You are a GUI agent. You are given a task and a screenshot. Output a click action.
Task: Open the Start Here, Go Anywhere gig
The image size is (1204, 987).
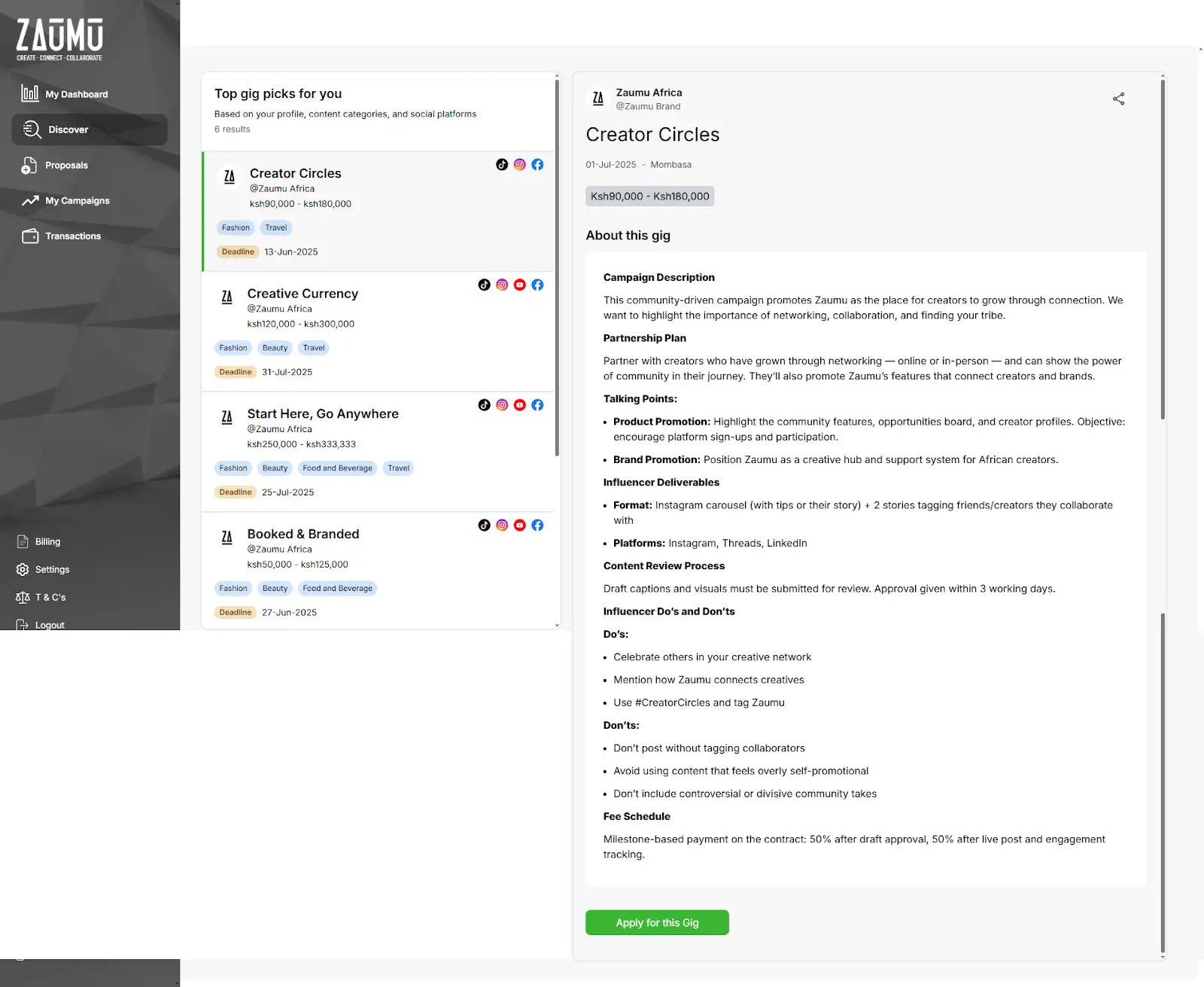pos(323,414)
